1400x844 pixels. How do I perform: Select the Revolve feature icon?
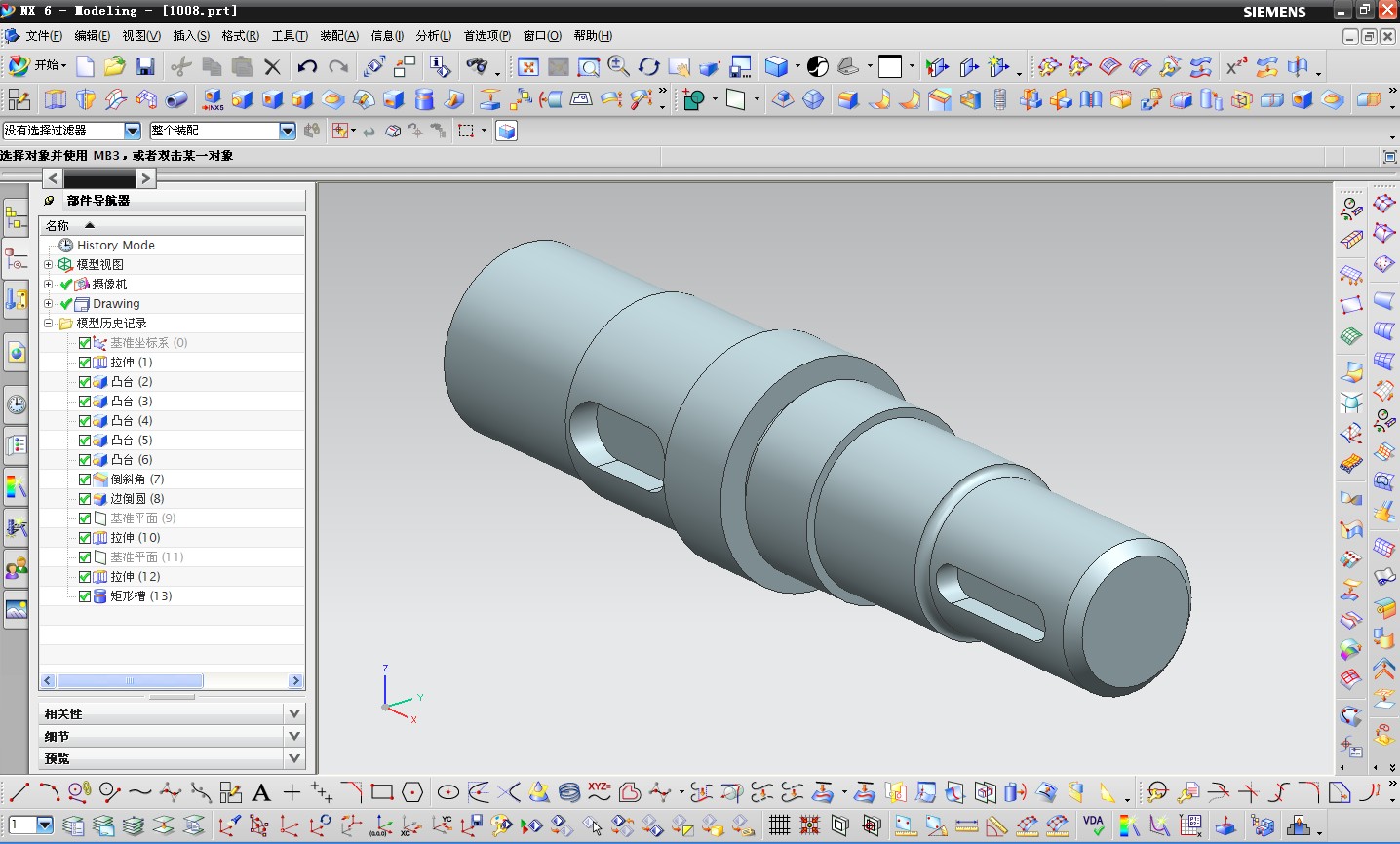86,99
